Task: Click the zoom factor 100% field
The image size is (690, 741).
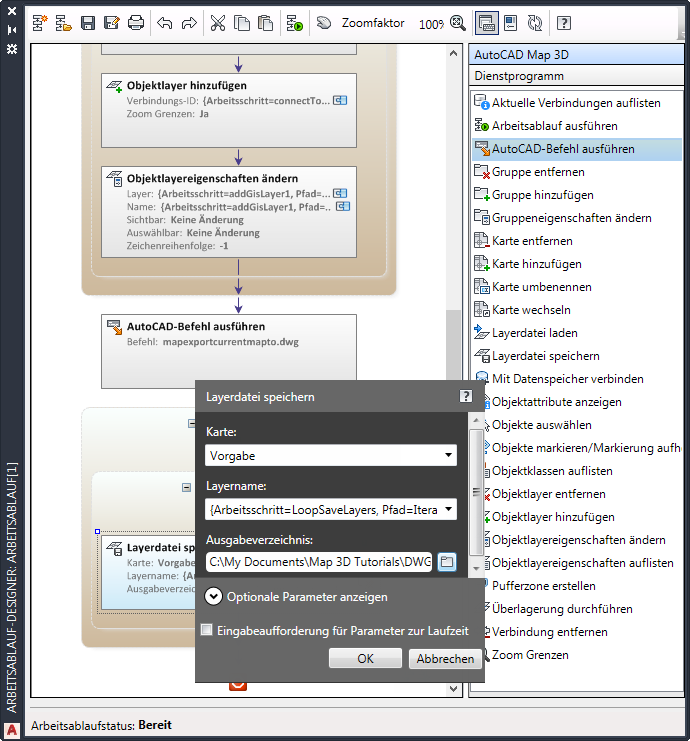Action: pos(431,24)
